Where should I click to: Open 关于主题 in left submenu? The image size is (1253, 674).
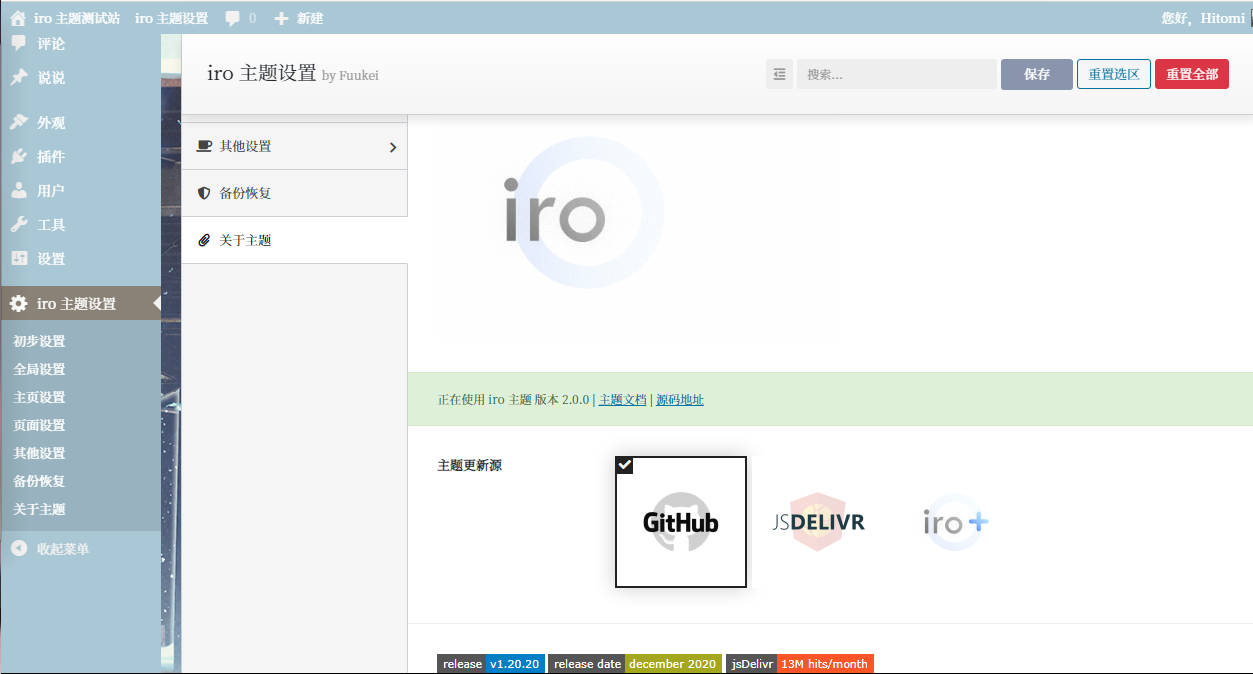(x=39, y=509)
